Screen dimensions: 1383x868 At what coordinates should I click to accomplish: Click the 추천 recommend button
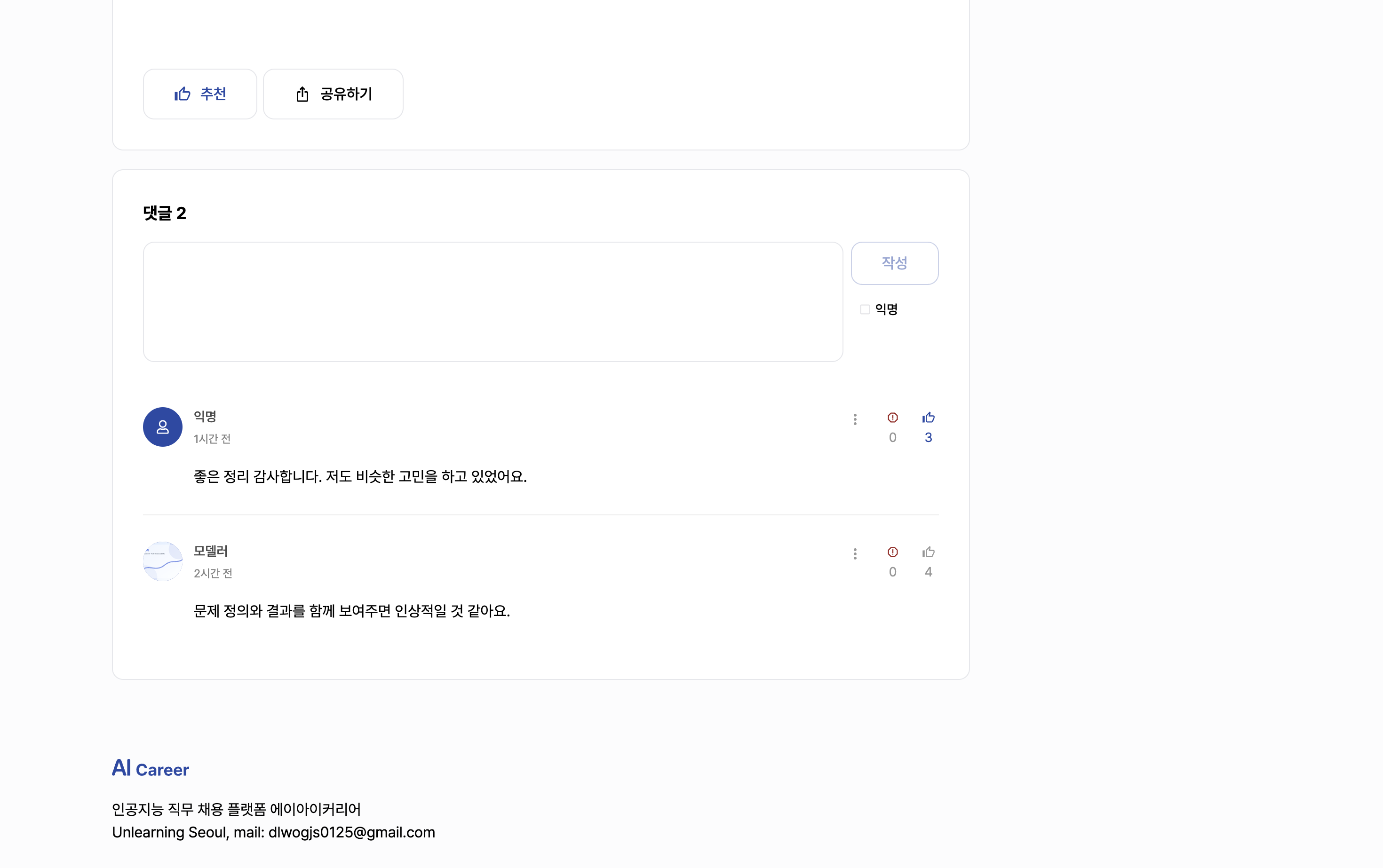[200, 94]
